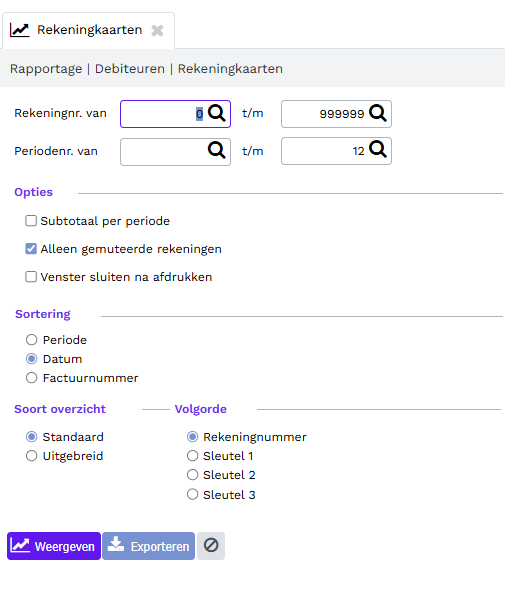Tick Venster sluiten na afdrukken
Screen dimensions: 505x590
pos(31,277)
